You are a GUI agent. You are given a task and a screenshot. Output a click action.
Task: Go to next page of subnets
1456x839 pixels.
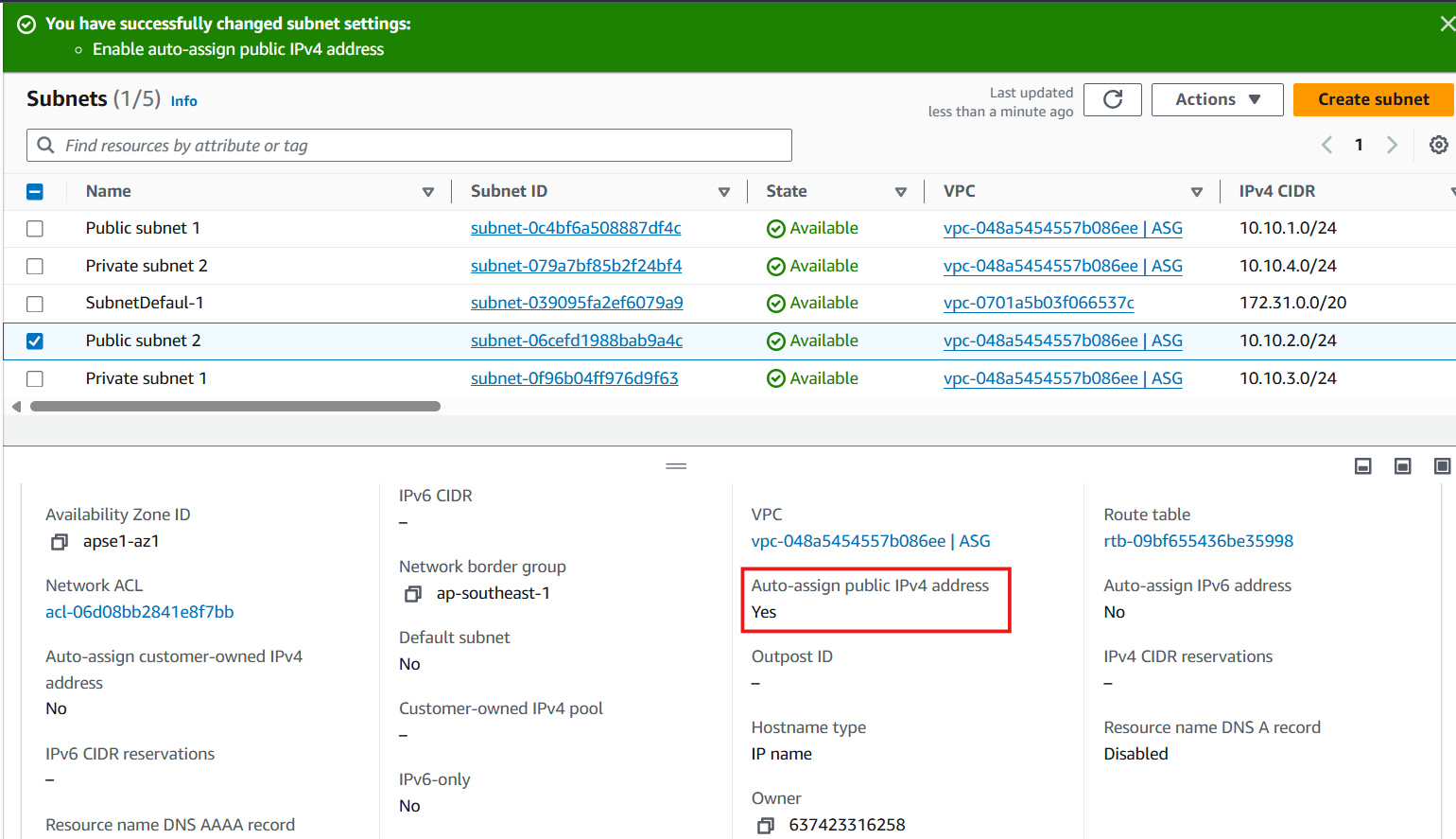point(1392,145)
